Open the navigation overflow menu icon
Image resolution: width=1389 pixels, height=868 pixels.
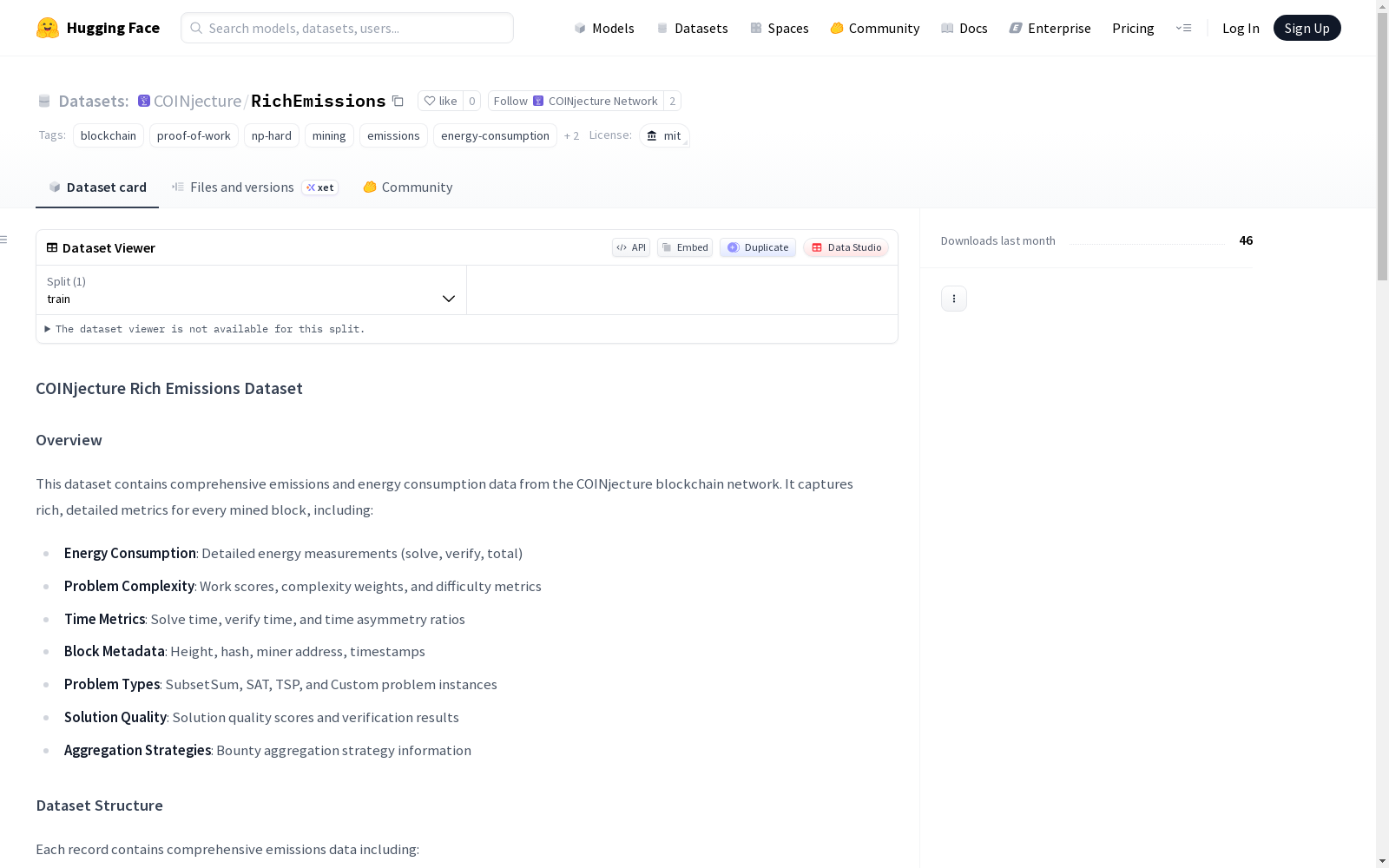tap(1183, 28)
